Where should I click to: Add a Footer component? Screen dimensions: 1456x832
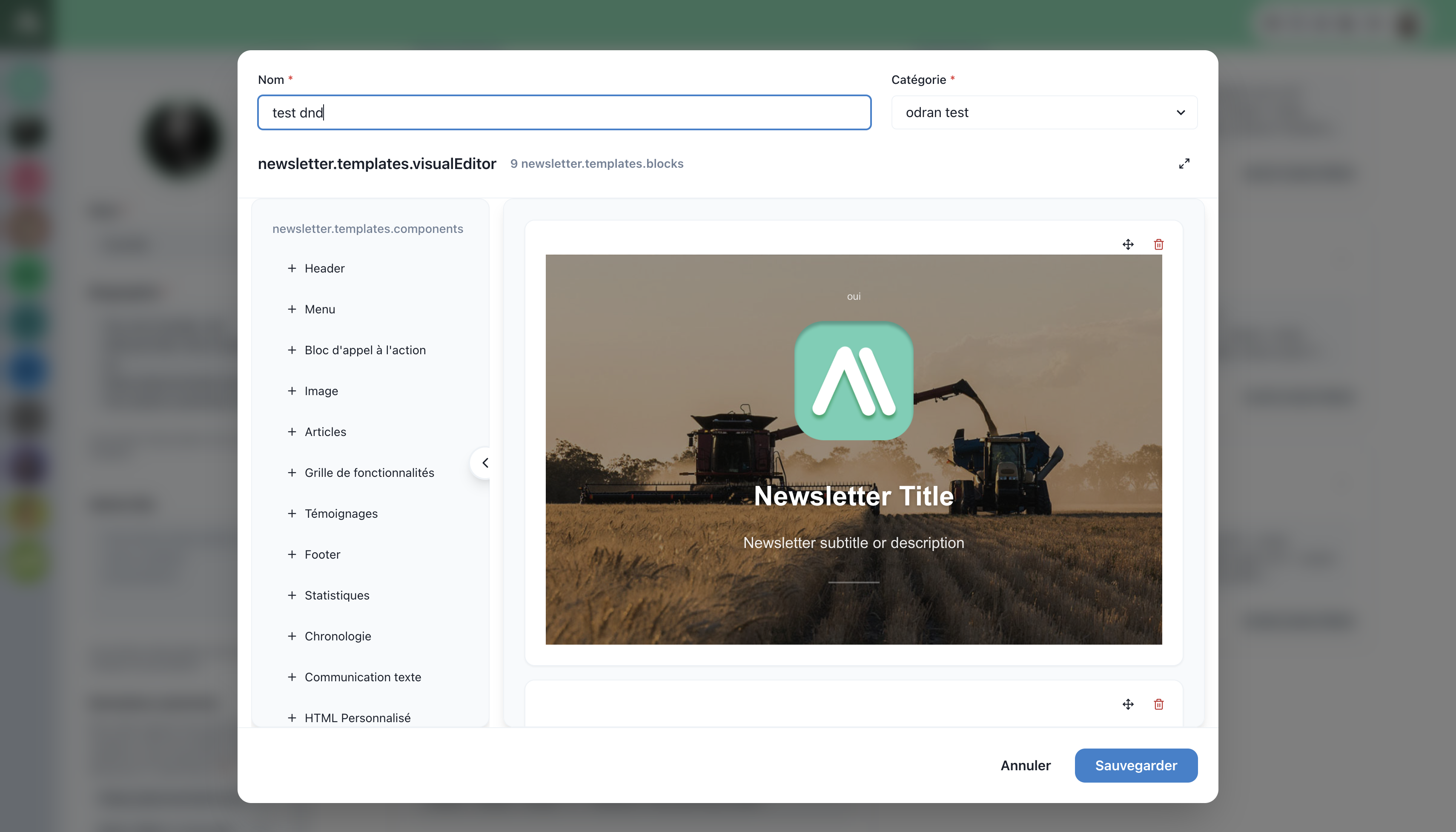tap(321, 554)
